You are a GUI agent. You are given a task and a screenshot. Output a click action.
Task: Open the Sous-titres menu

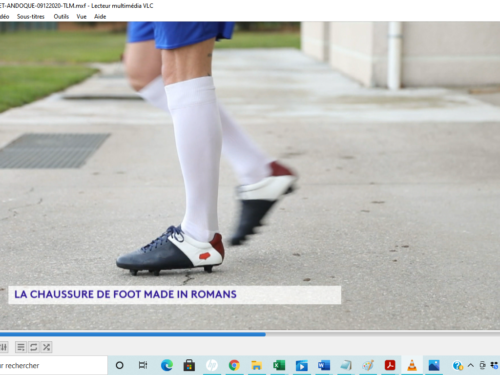pyautogui.click(x=31, y=16)
